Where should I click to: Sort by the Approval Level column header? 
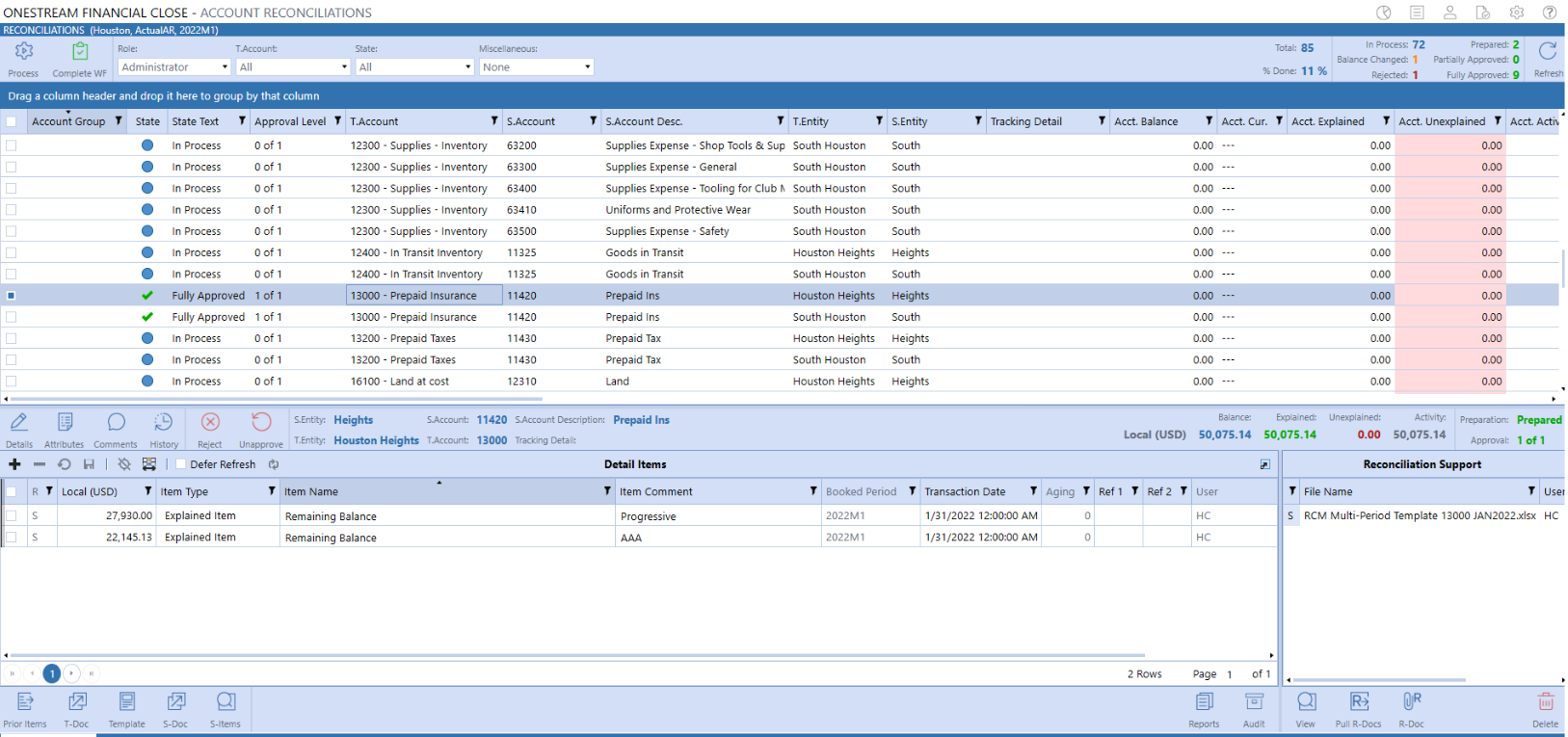click(x=290, y=121)
